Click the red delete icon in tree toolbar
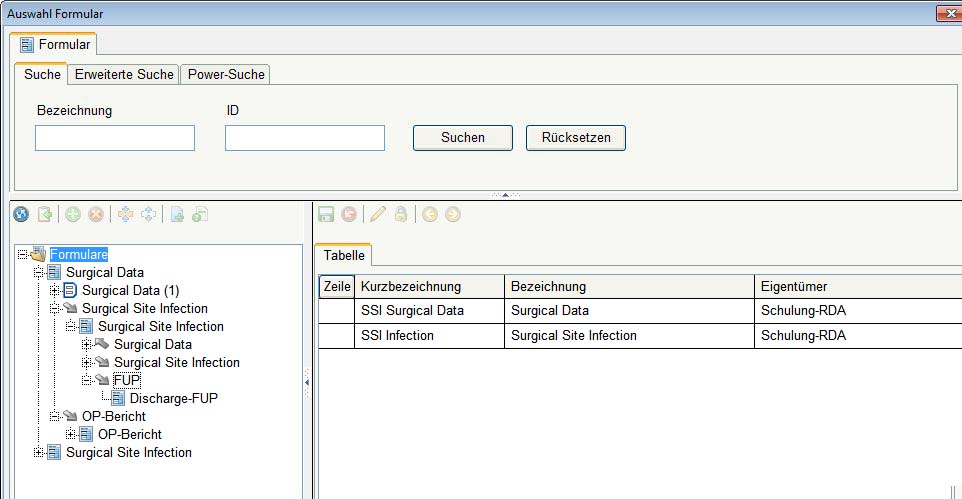This screenshot has height=499, width=962. pyautogui.click(x=96, y=214)
